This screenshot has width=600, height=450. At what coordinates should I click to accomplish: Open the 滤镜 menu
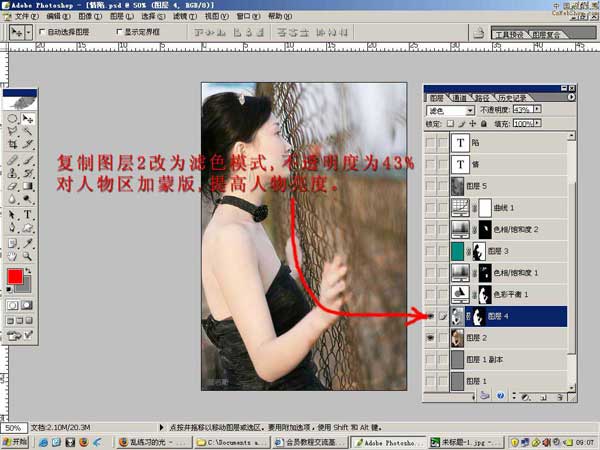point(183,17)
